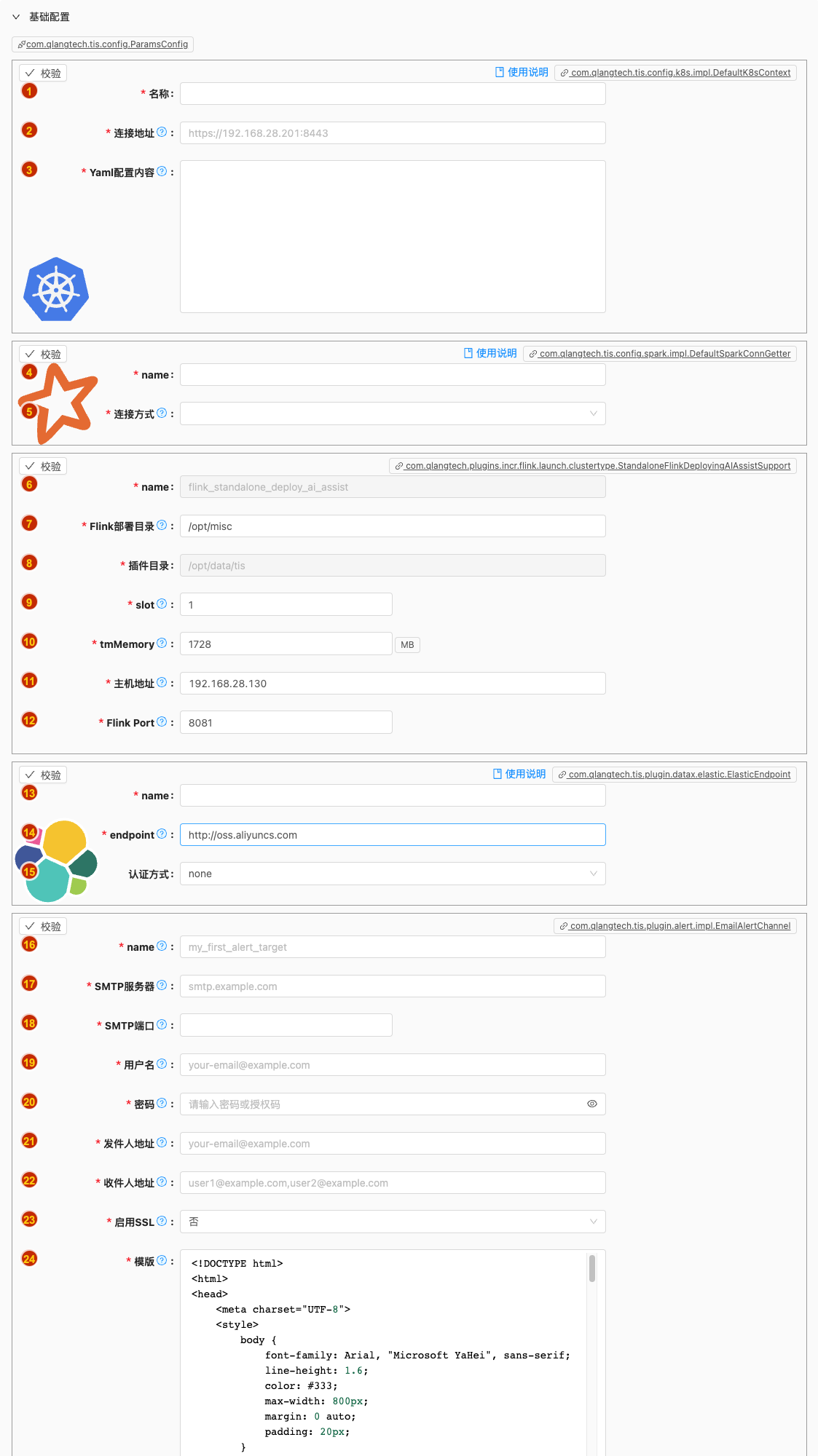Click the orange Spark star logo
Screen dimensions: 818x1456
(x=60, y=403)
